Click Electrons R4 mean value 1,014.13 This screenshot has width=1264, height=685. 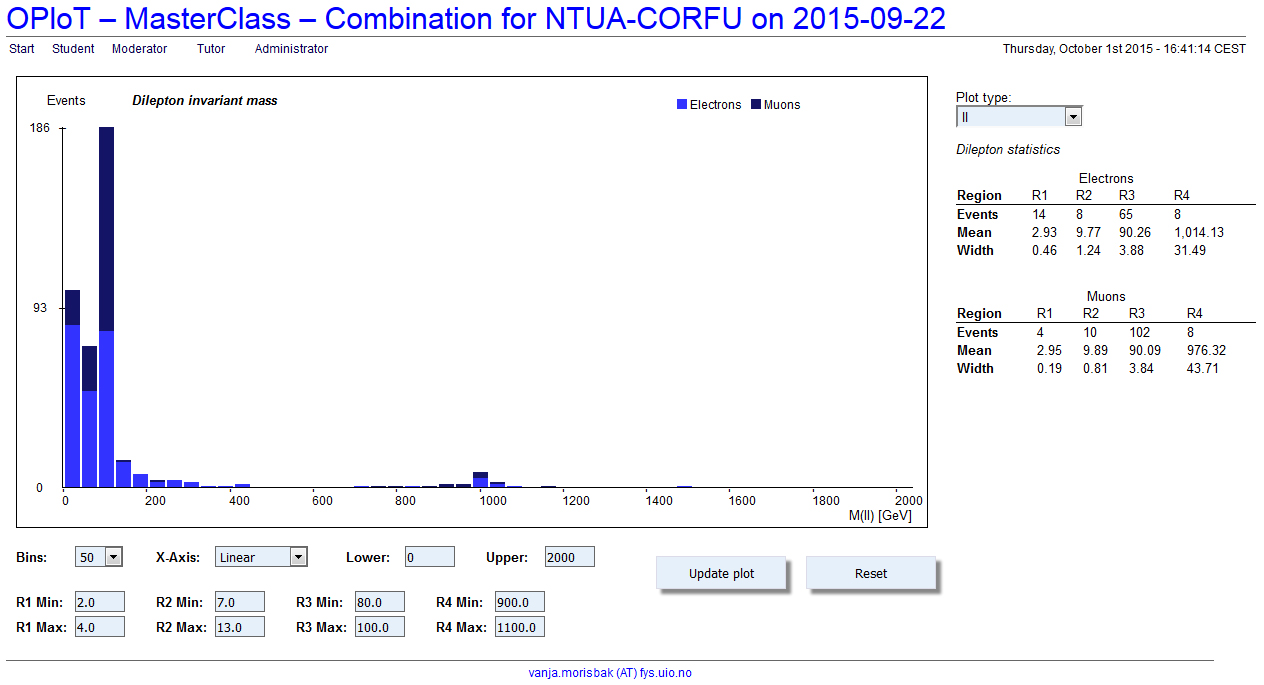1199,233
